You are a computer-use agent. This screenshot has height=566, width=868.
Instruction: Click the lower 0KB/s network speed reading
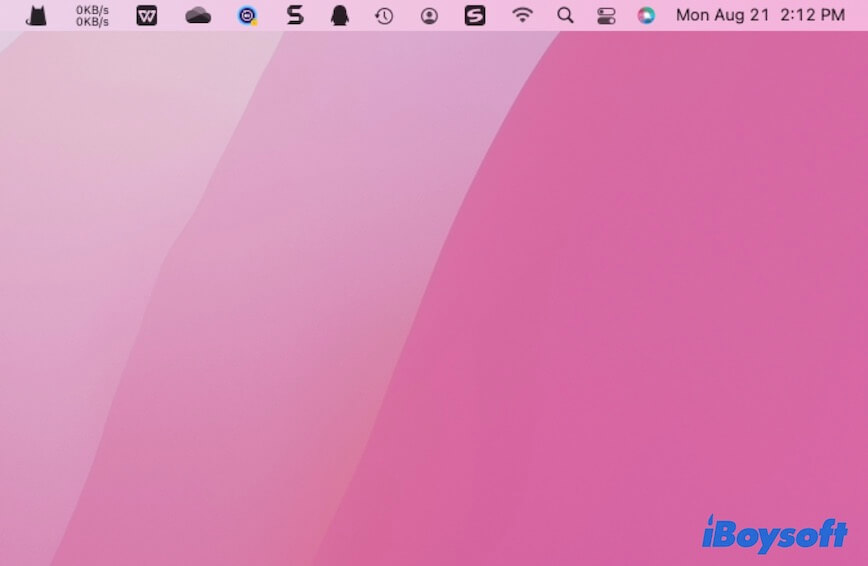point(92,22)
